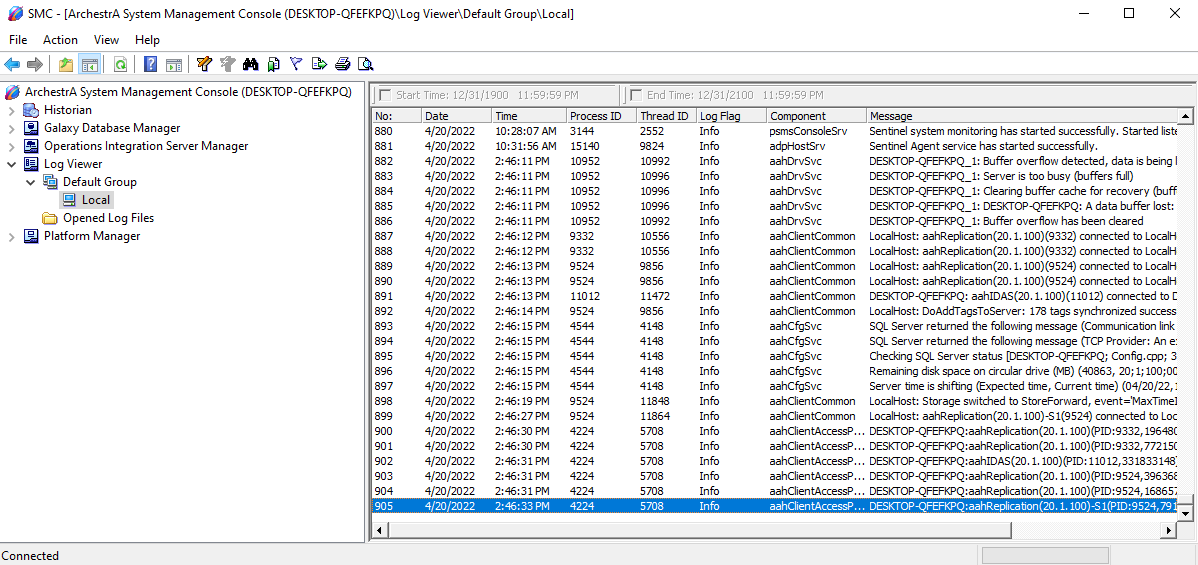Enable the Start Time checkbox
1198x565 pixels.
coord(385,96)
